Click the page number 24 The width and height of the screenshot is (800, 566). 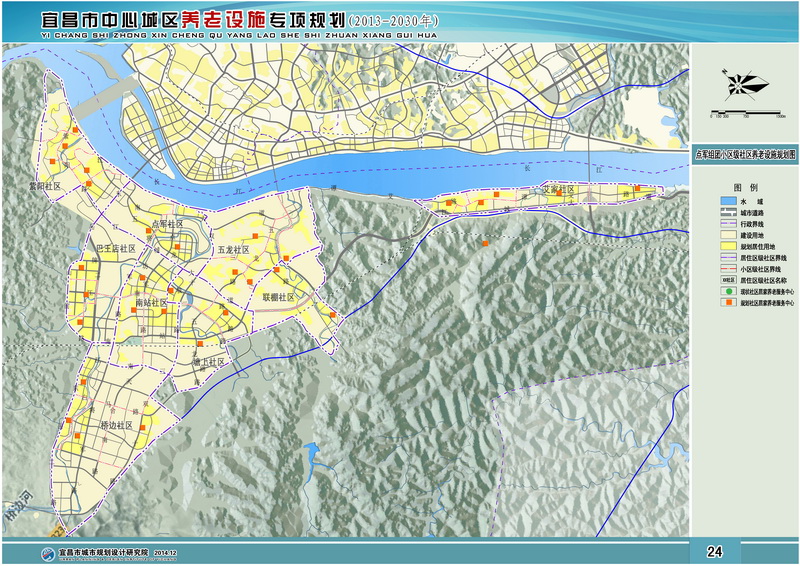[x=714, y=551]
